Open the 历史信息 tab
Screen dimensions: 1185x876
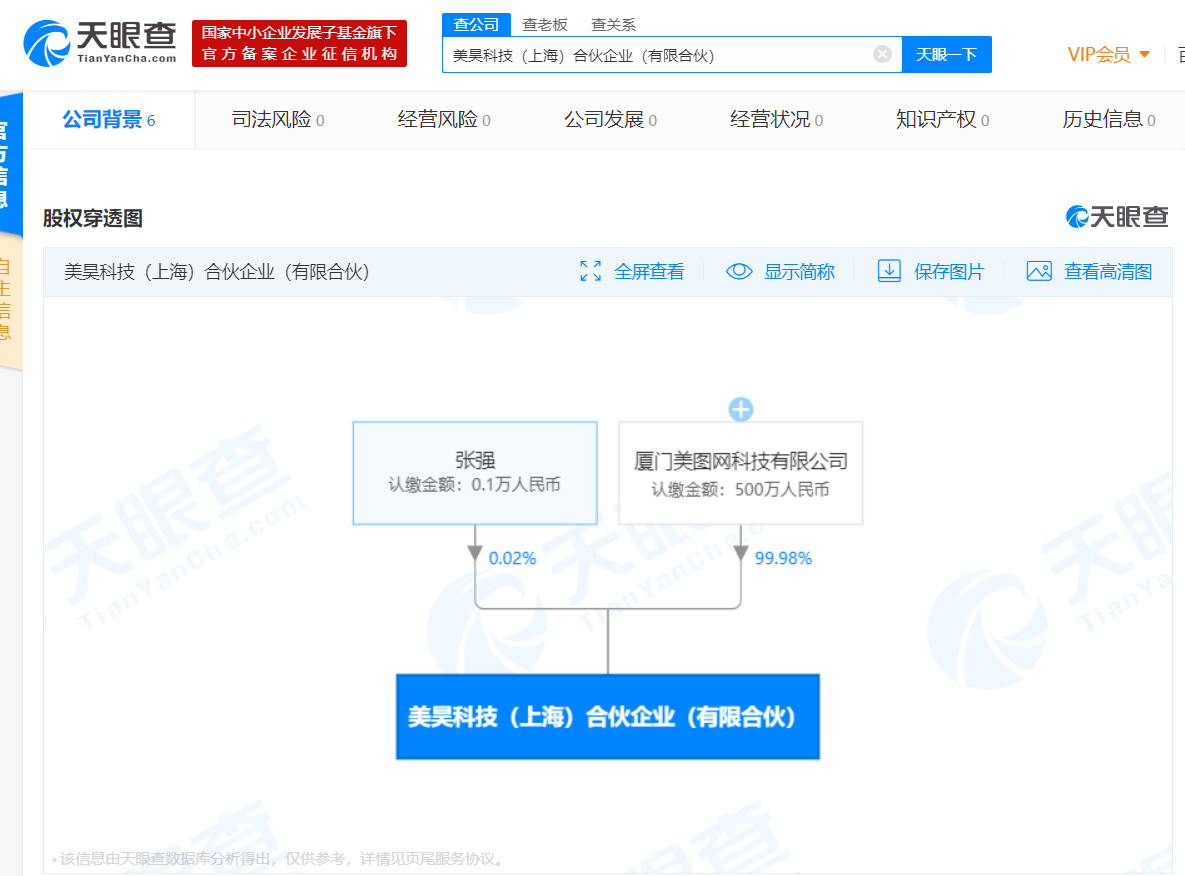[x=1109, y=119]
